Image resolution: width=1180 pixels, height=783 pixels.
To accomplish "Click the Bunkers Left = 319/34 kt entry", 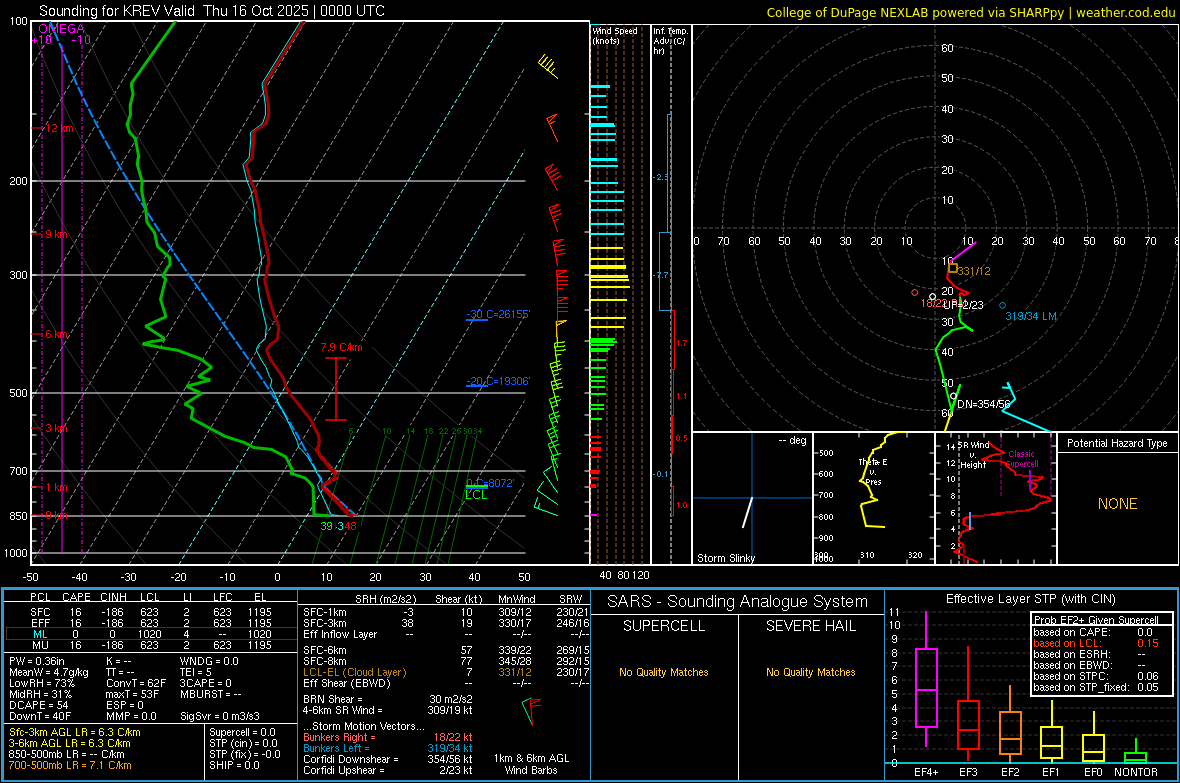I will (388, 748).
